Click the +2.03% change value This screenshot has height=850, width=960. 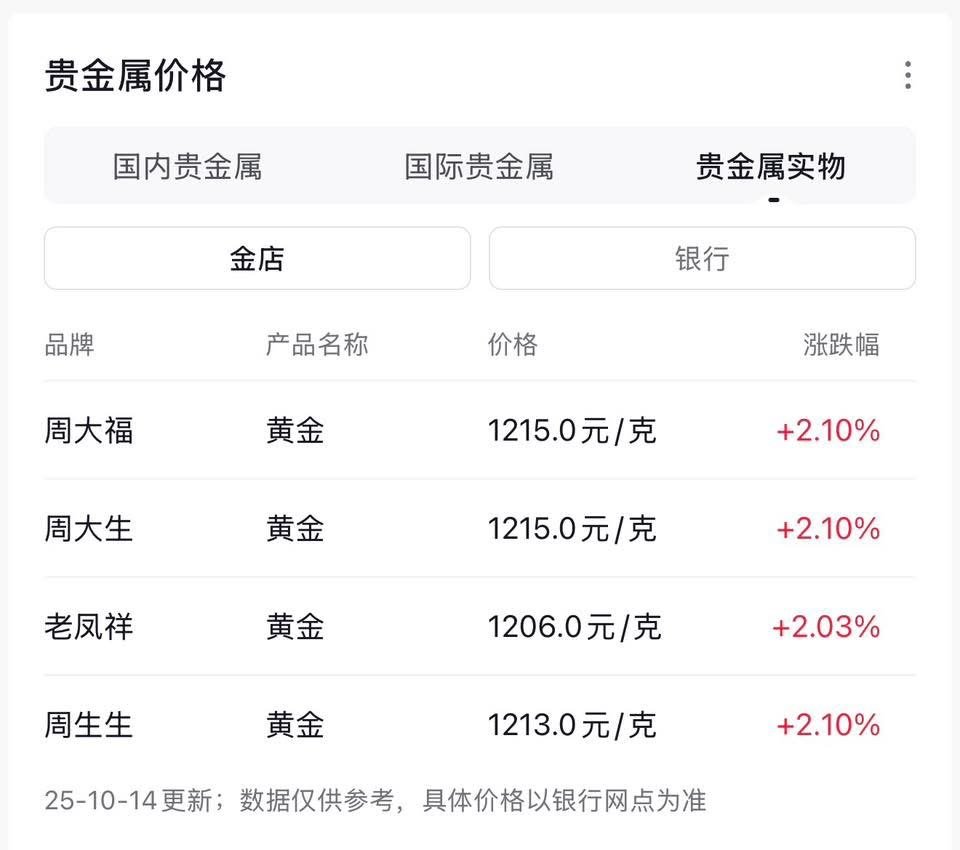point(826,627)
